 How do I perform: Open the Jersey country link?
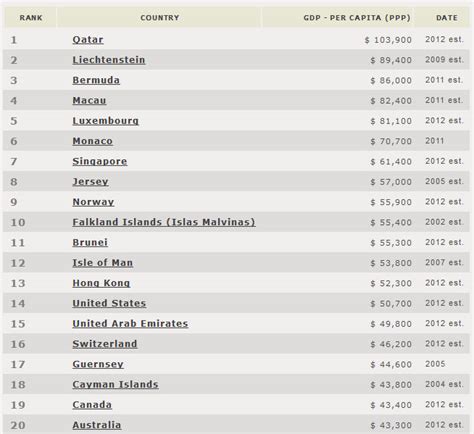click(90, 182)
